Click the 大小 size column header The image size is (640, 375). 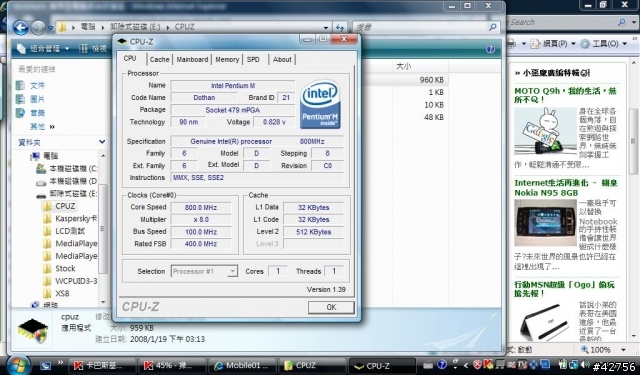click(x=403, y=66)
